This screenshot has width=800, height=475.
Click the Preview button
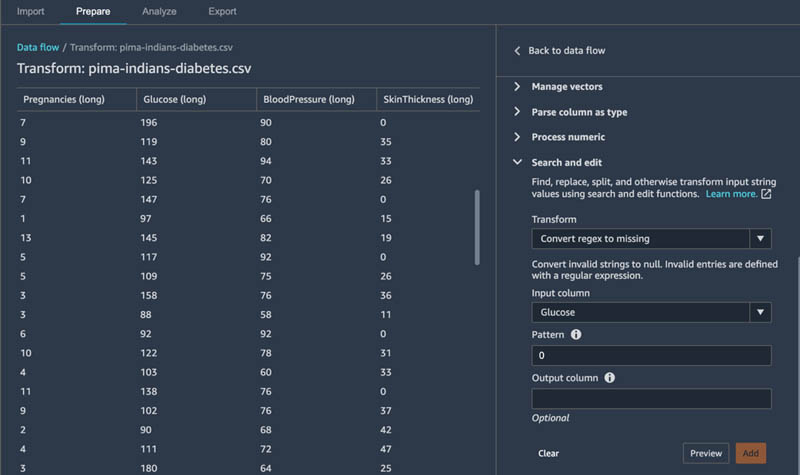point(706,453)
